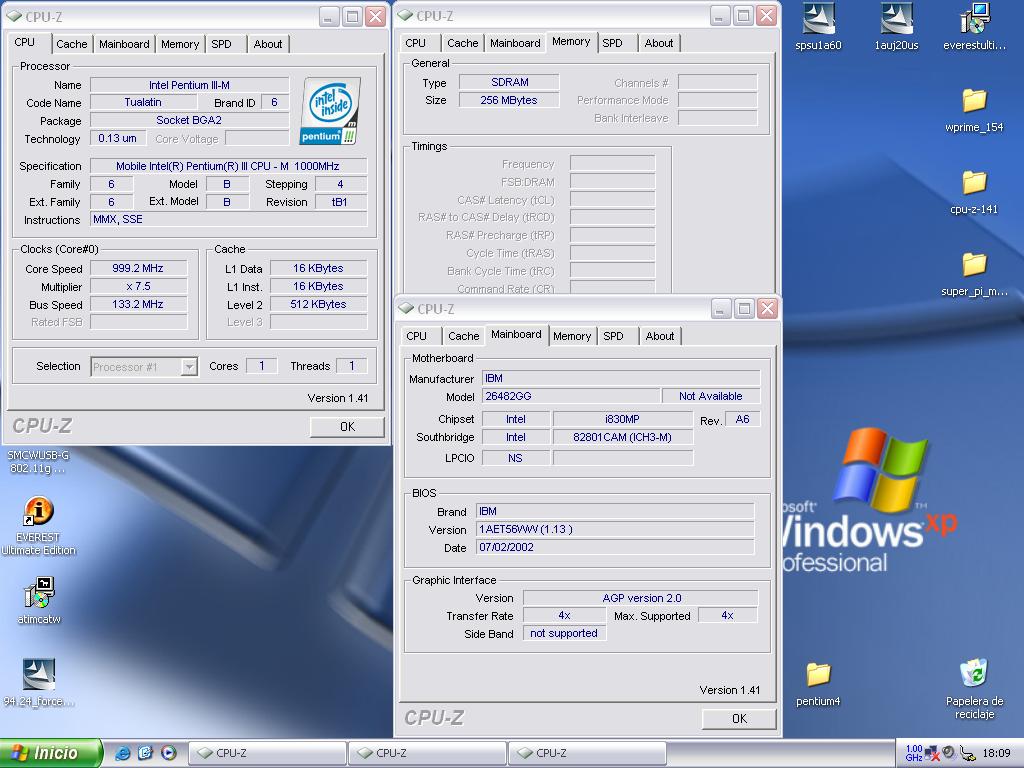This screenshot has width=1024, height=768.
Task: Click the Bus Speed 133.2 MHz value
Action: [x=138, y=304]
